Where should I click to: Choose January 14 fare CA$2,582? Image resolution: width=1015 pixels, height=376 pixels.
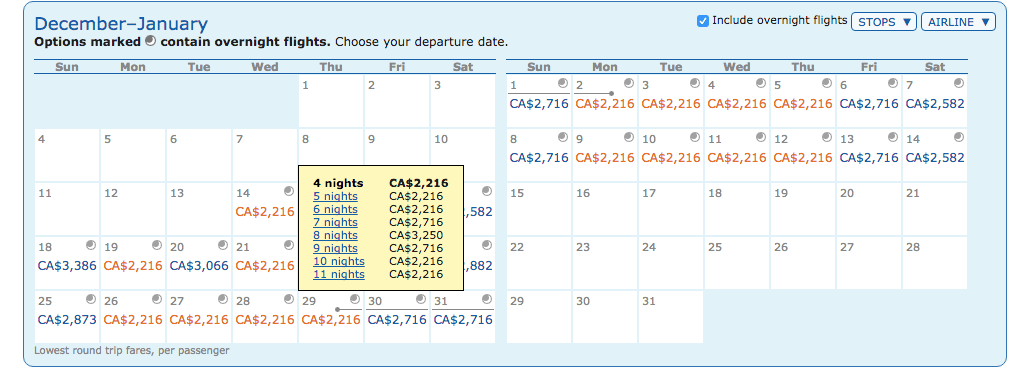(x=935, y=157)
